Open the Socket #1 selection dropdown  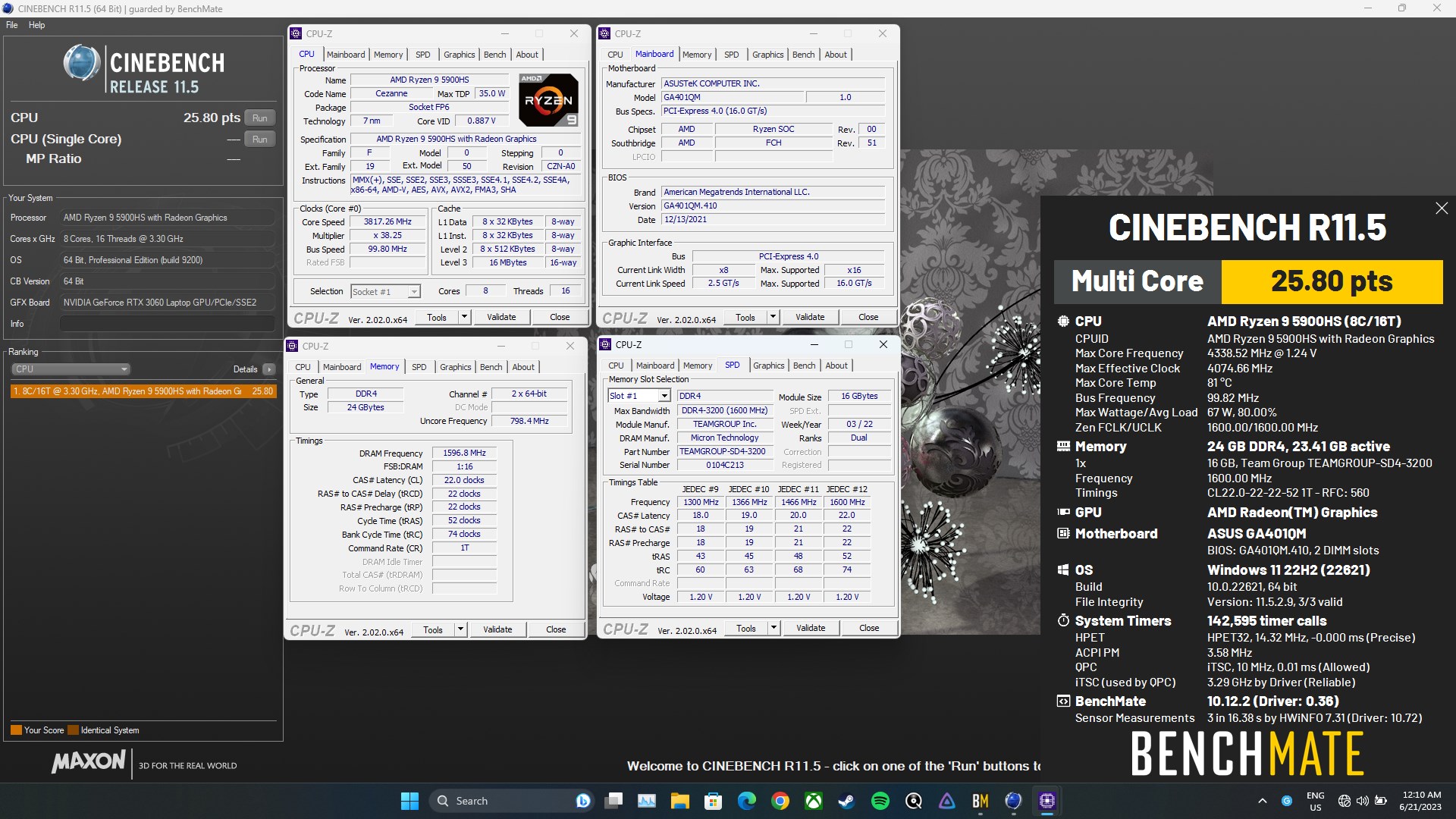(x=385, y=292)
